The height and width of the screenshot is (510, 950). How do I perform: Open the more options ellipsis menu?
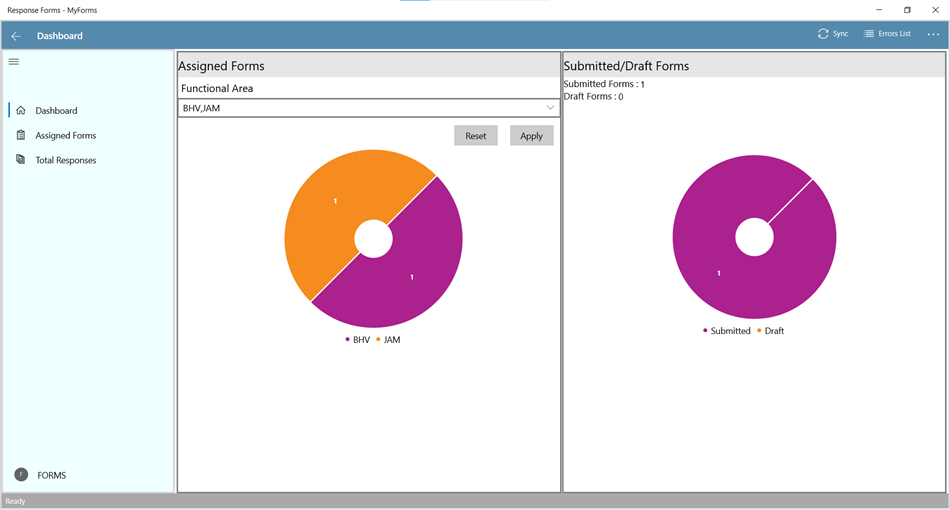coord(933,35)
